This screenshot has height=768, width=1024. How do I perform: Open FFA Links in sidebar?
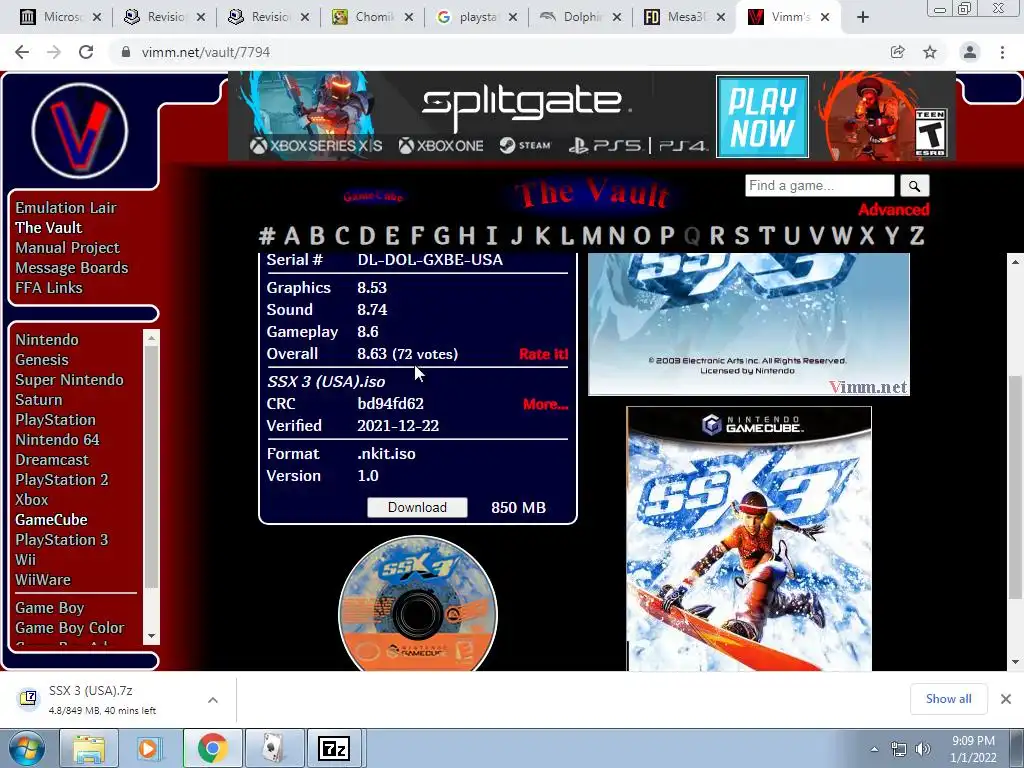coord(49,287)
